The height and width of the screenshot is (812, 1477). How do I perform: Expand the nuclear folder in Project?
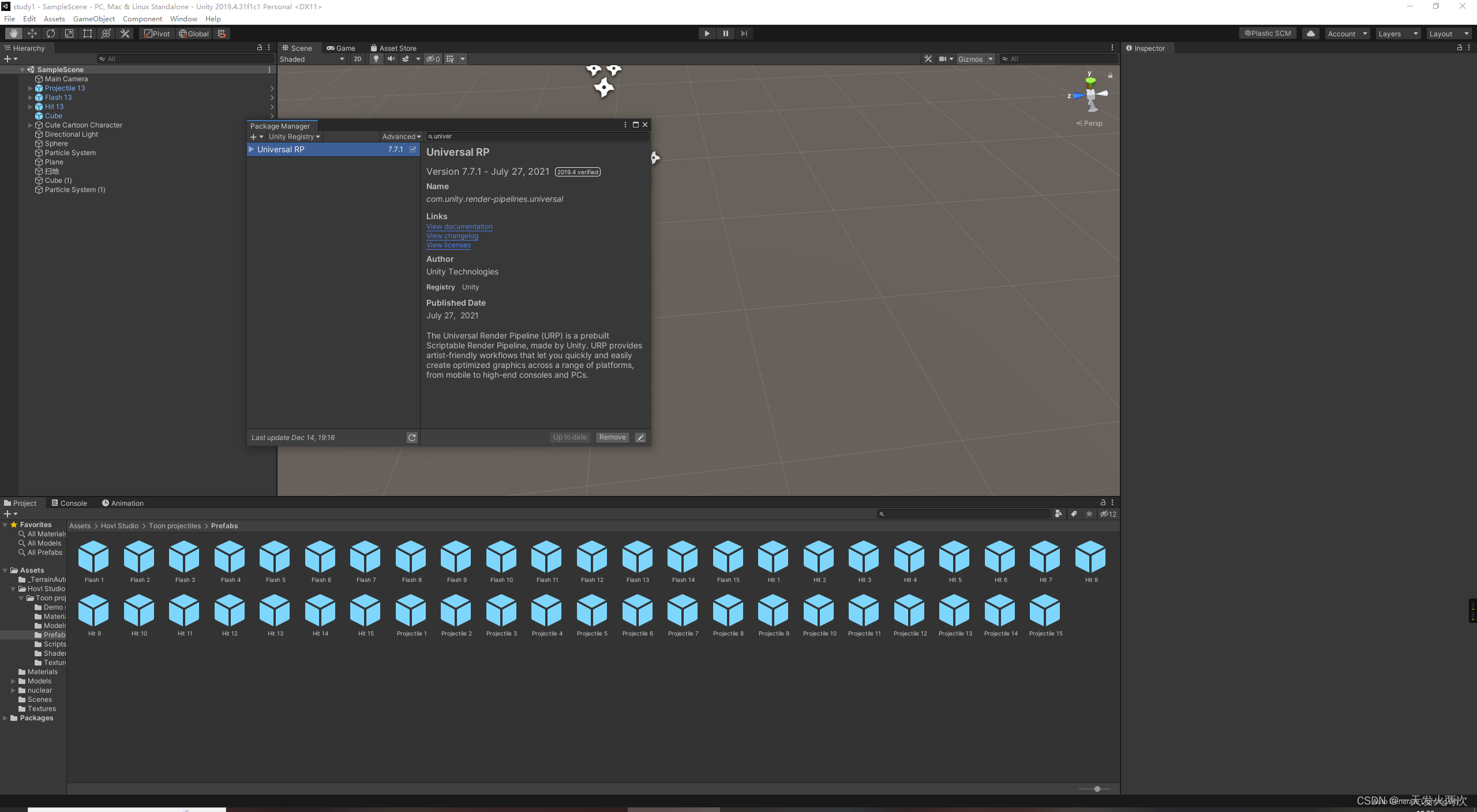pos(13,690)
